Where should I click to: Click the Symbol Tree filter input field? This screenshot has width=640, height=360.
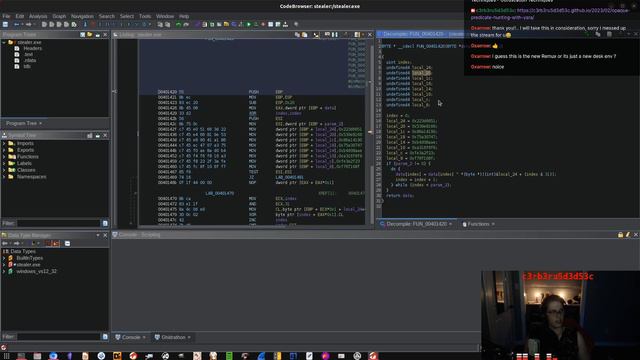(58, 223)
